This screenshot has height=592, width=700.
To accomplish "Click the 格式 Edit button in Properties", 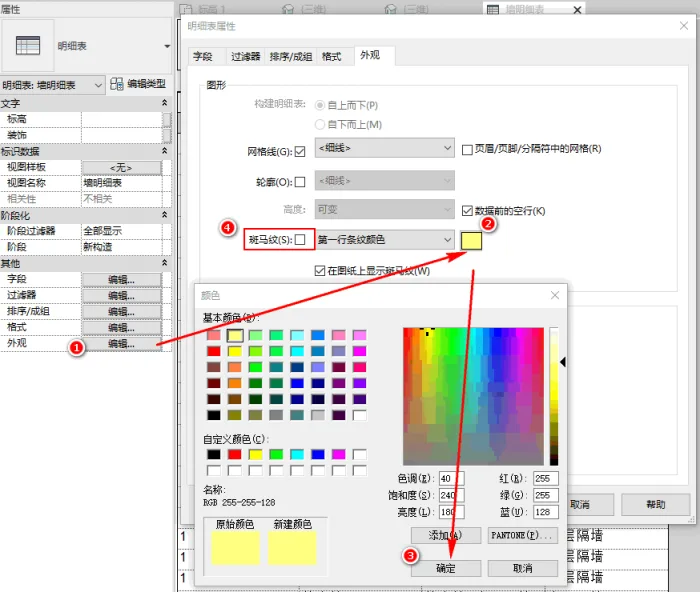I will pyautogui.click(x=121, y=328).
